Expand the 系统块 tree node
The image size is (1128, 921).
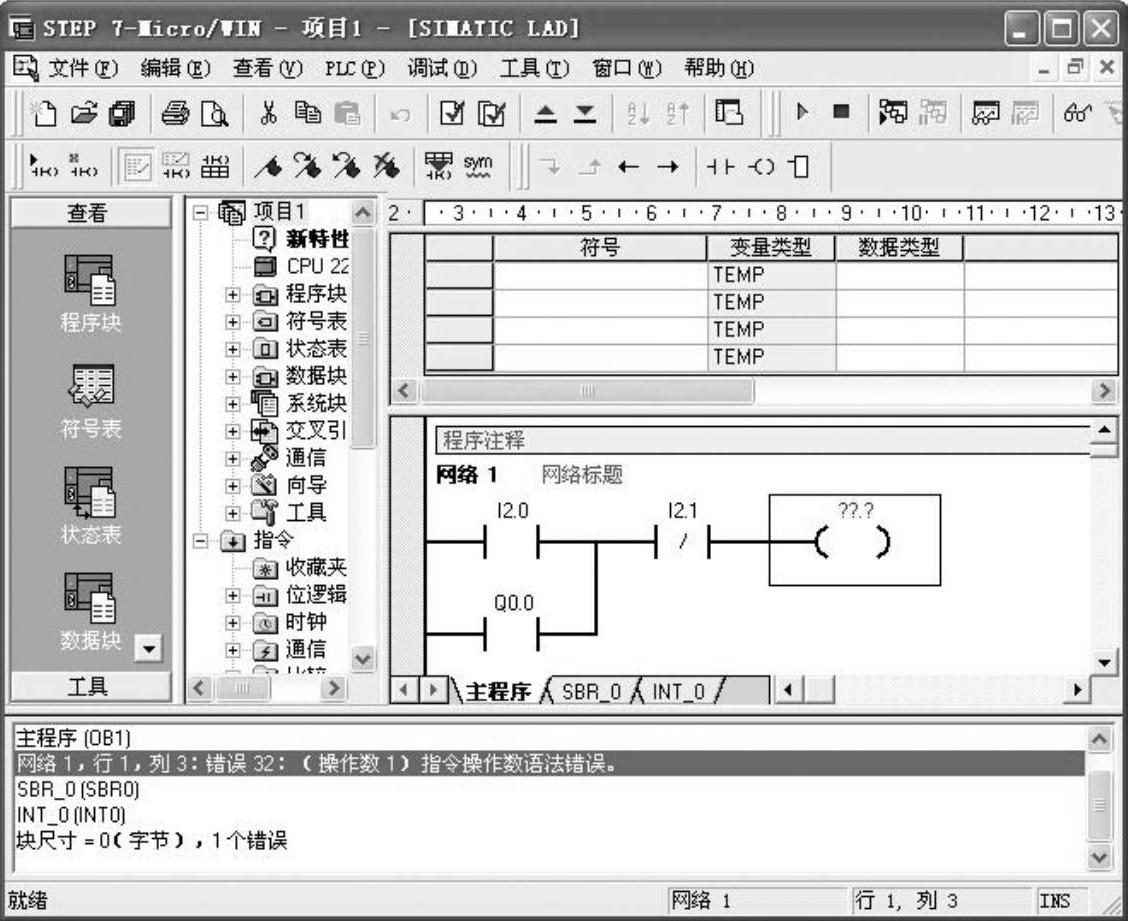pyautogui.click(x=232, y=404)
